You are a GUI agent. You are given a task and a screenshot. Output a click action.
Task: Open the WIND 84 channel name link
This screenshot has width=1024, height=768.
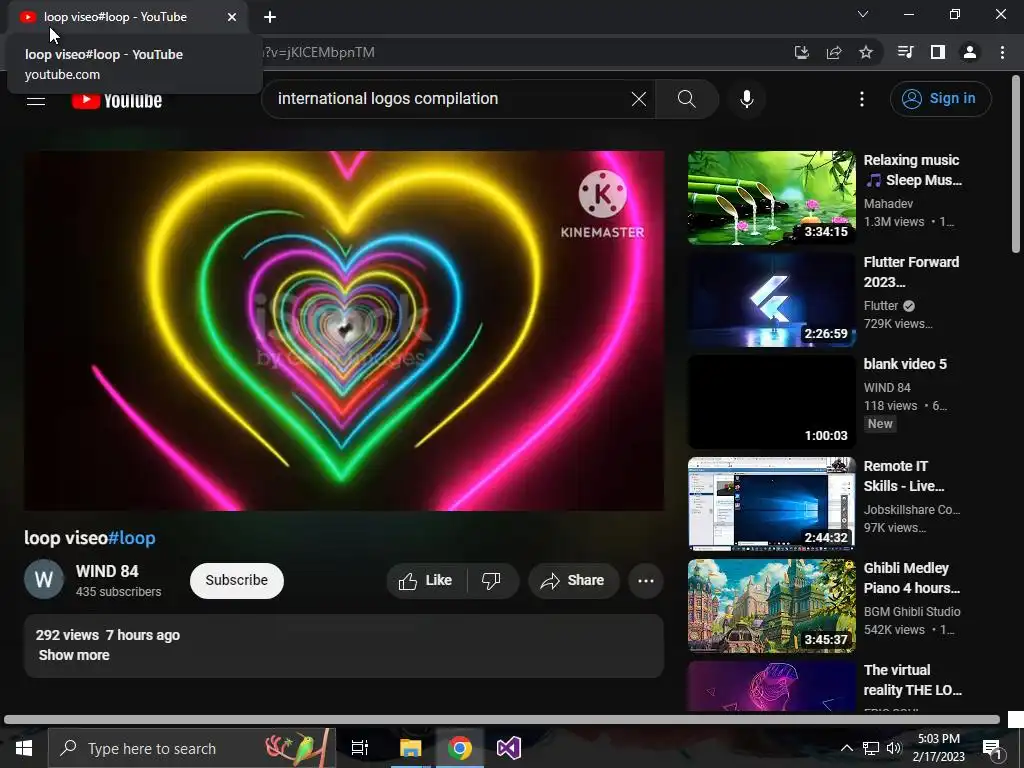pos(107,571)
